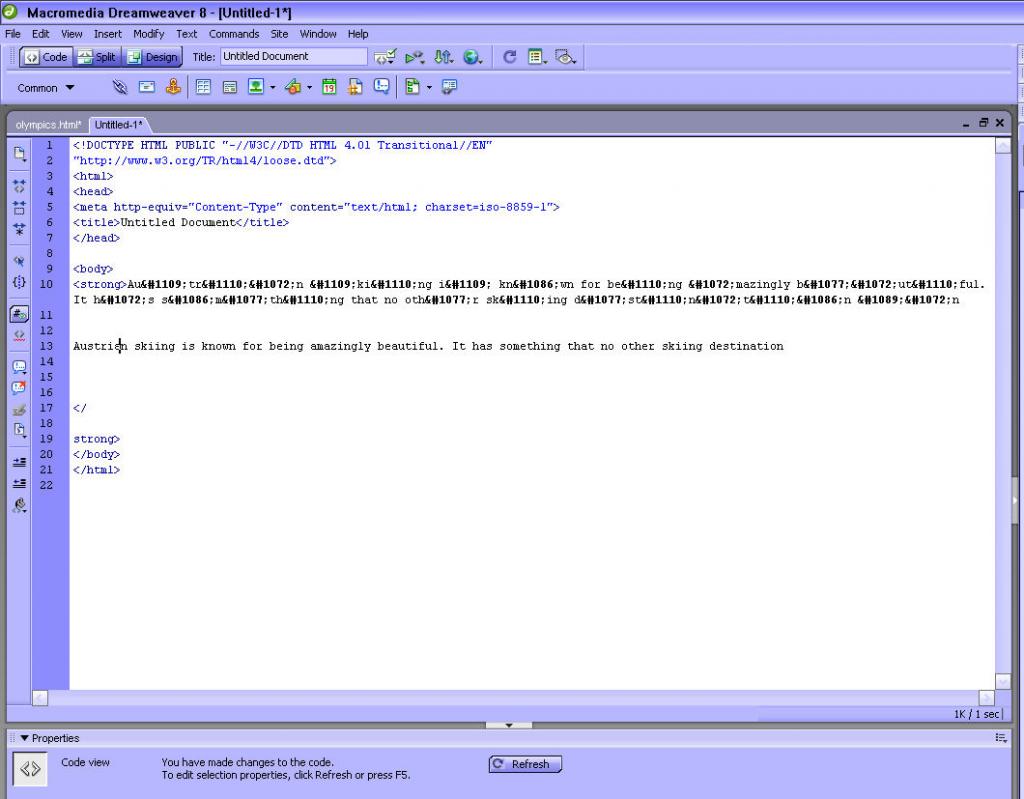Insert the Date (calendar icon)
The width and height of the screenshot is (1024, 799).
(x=329, y=87)
